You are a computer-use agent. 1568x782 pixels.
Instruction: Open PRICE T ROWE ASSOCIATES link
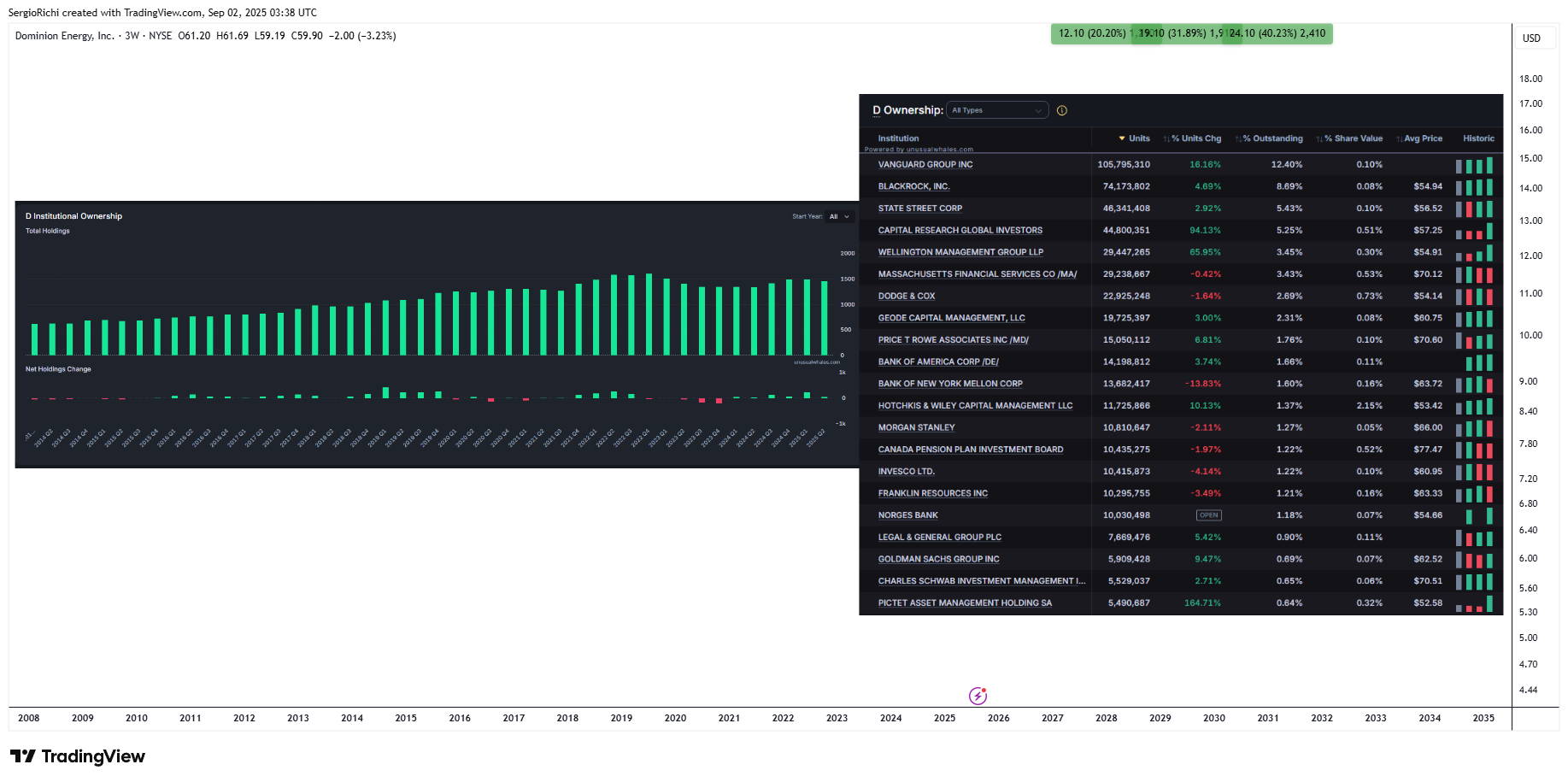coord(954,340)
